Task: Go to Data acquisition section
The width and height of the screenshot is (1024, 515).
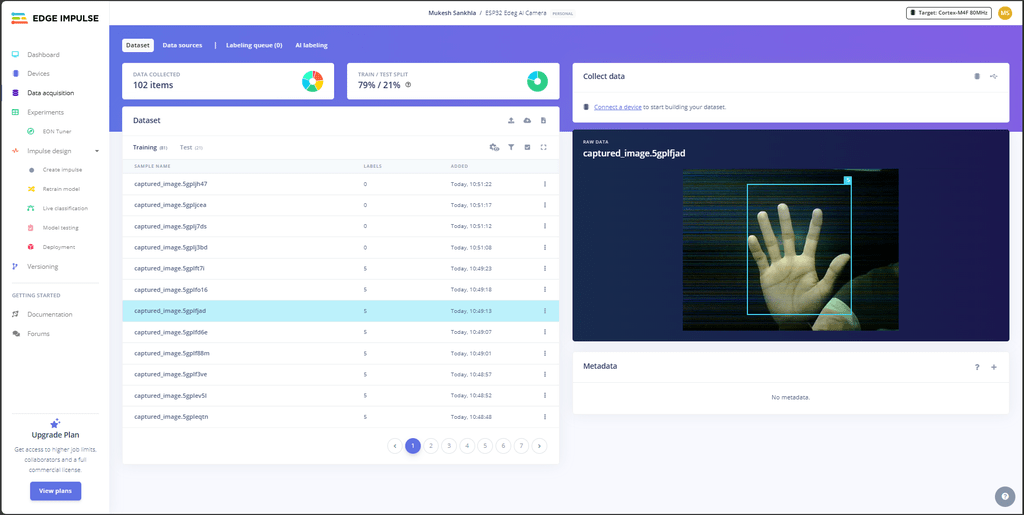Action: click(50, 93)
